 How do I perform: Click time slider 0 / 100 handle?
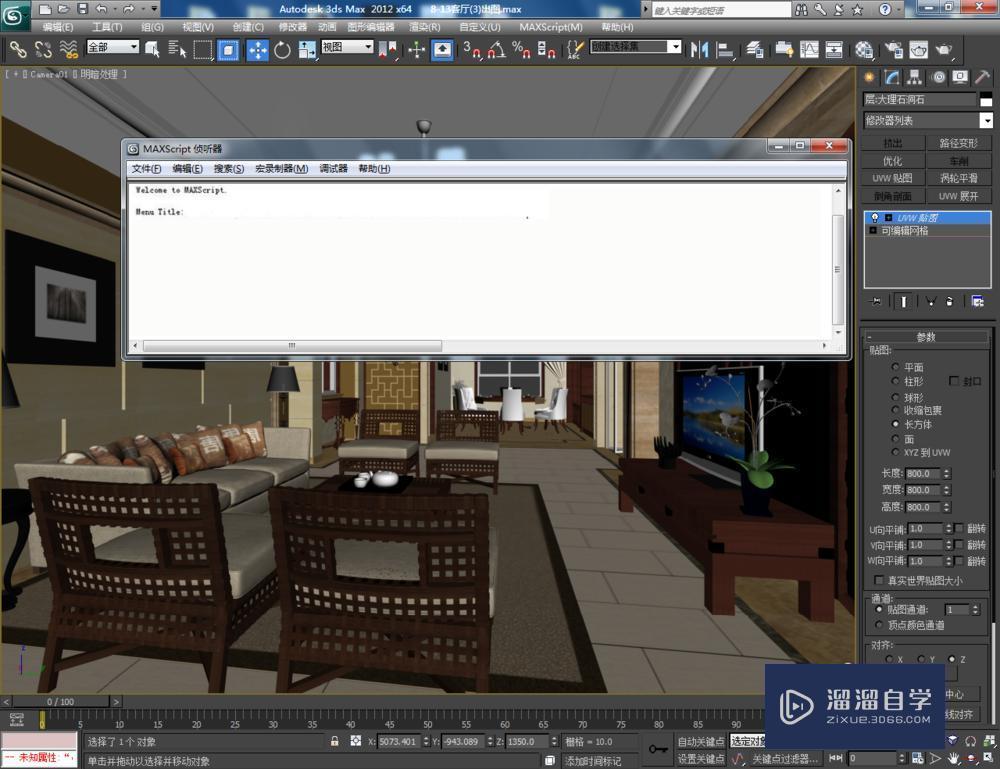(60, 701)
